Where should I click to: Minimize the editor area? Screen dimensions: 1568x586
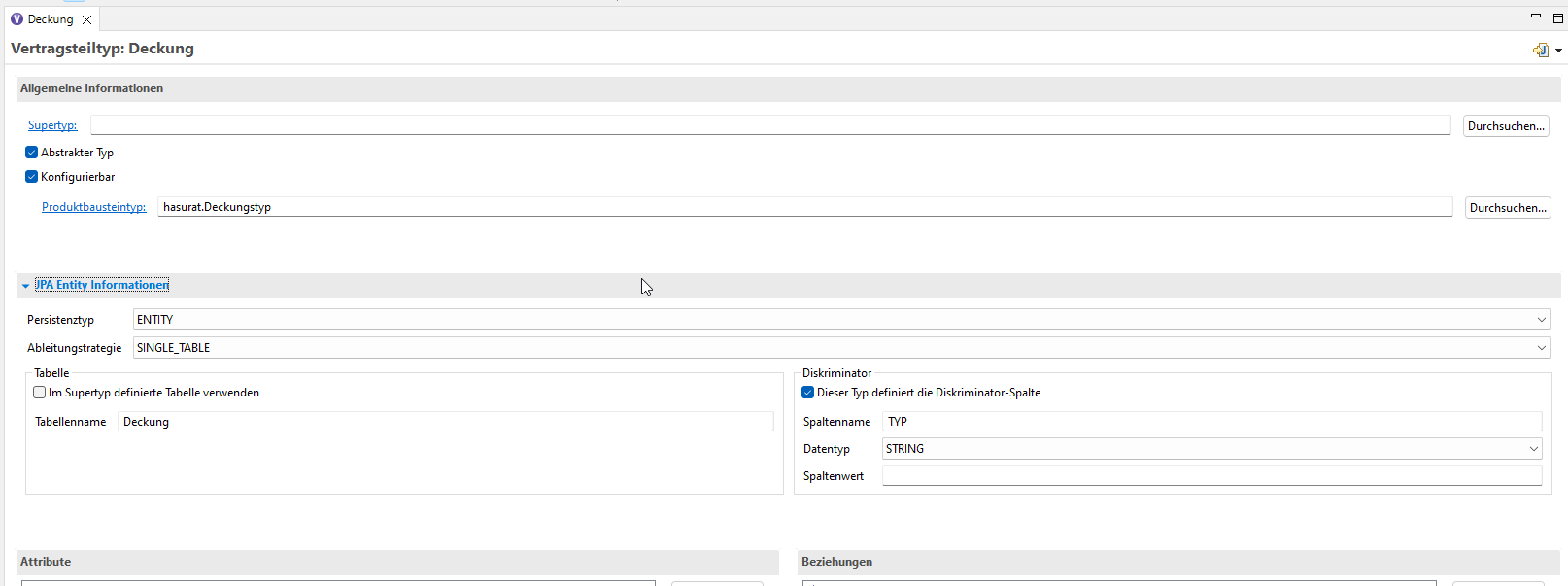(x=1535, y=17)
